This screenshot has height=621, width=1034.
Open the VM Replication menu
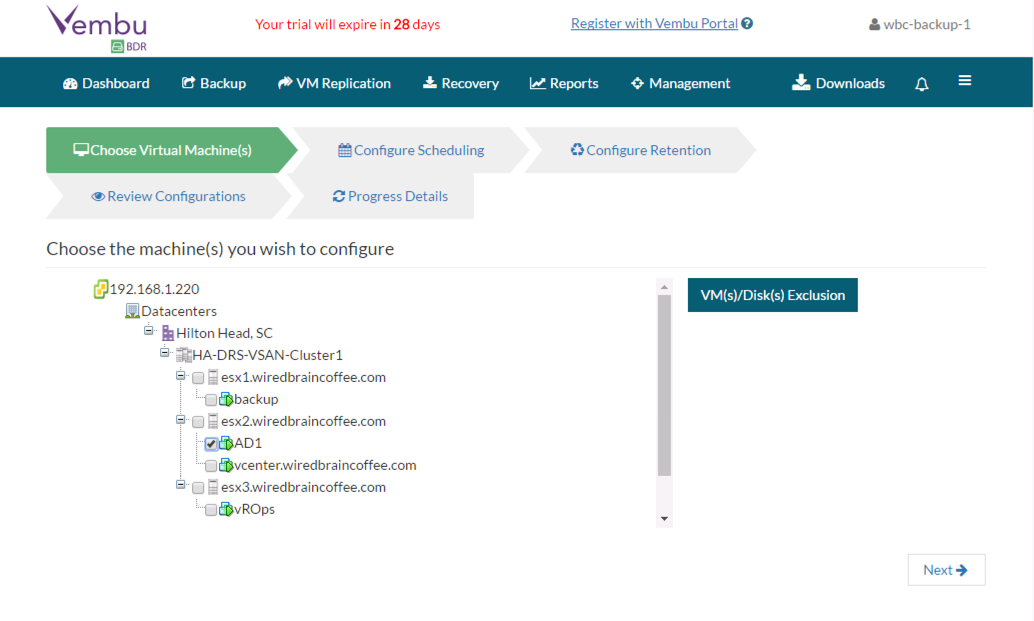click(x=334, y=83)
